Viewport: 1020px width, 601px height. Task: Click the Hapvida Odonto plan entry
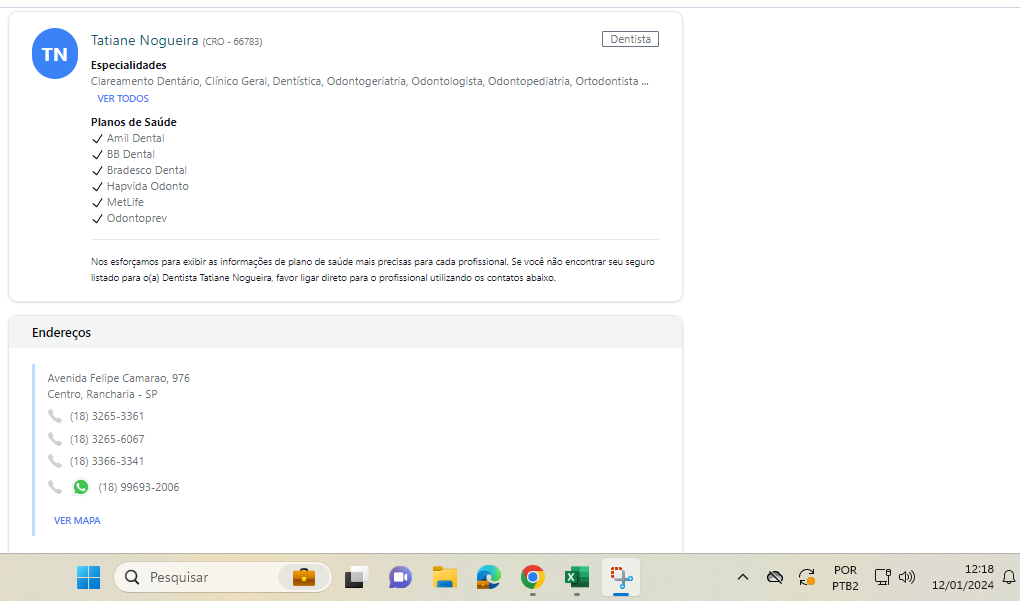click(x=148, y=186)
